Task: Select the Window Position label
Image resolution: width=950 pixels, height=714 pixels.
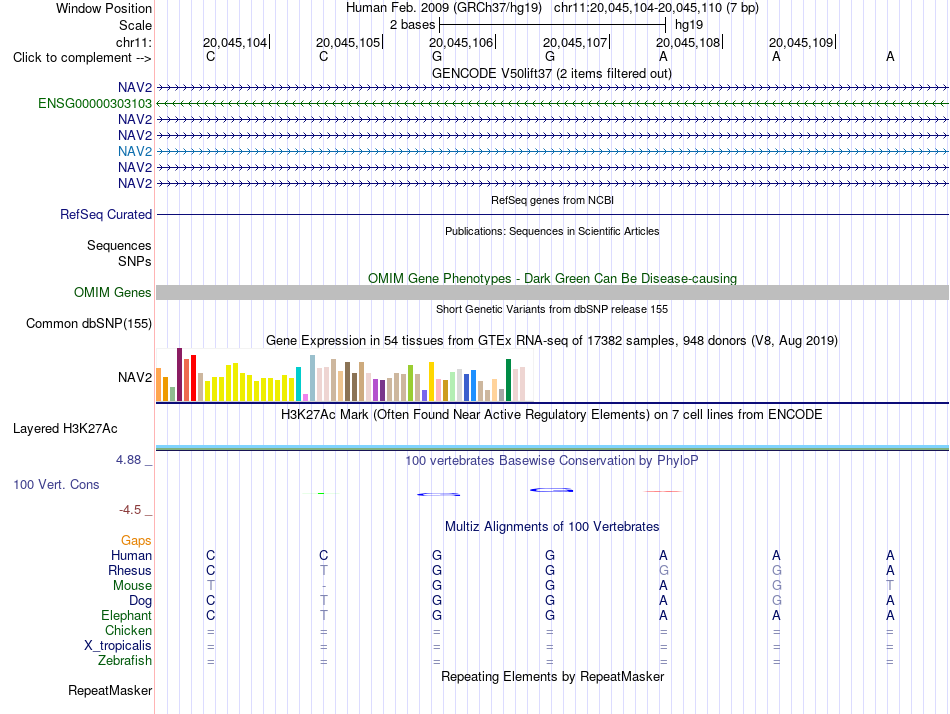Action: pyautogui.click(x=104, y=8)
